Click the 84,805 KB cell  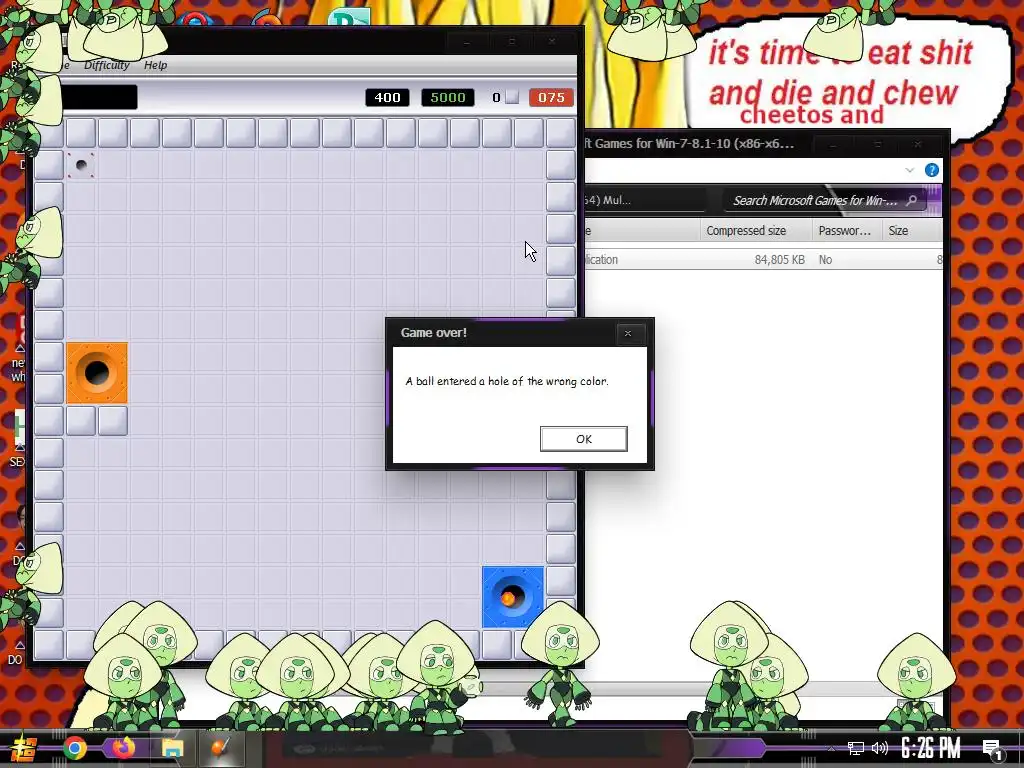click(x=779, y=259)
